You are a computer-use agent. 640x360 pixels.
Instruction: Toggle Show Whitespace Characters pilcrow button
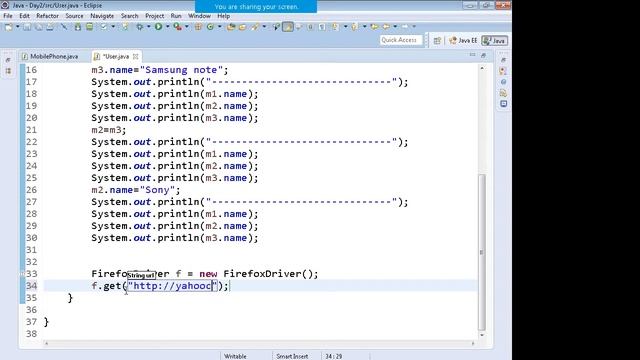pos(322,27)
